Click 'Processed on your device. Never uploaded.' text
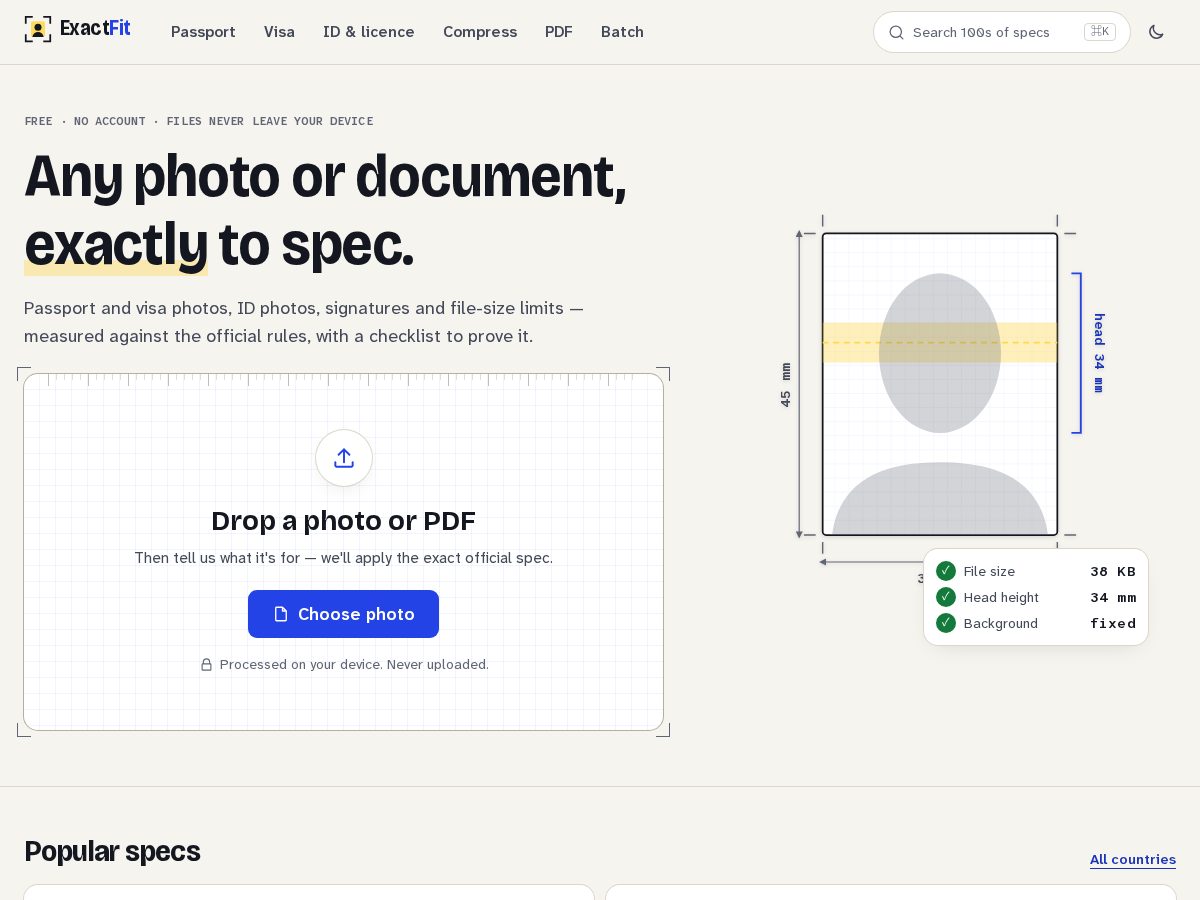 354,664
